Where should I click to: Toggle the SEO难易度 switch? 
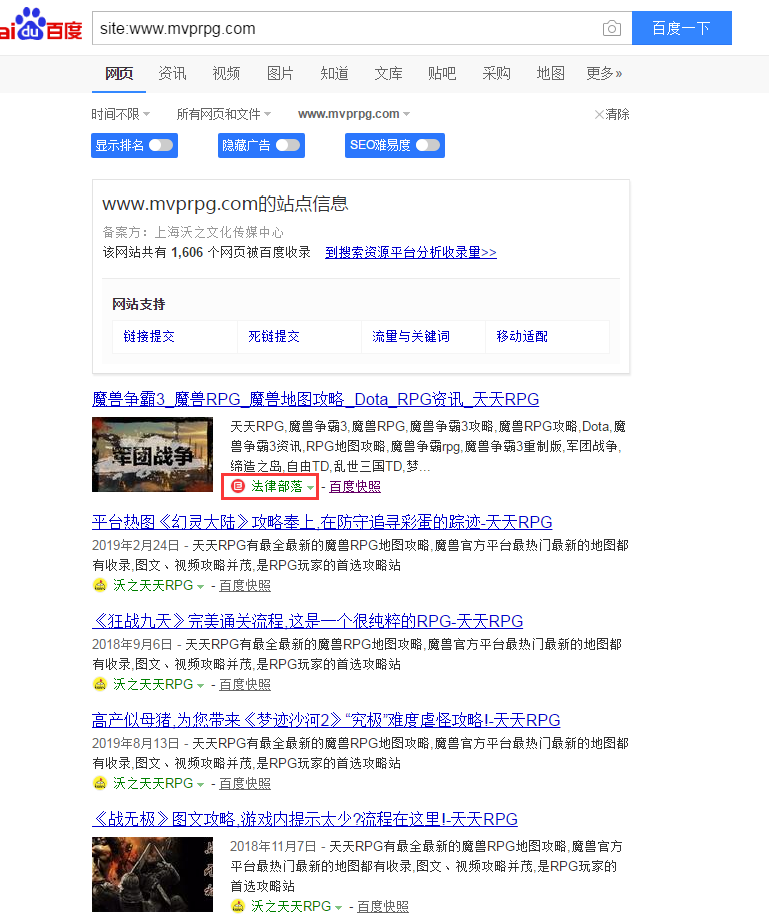[428, 145]
